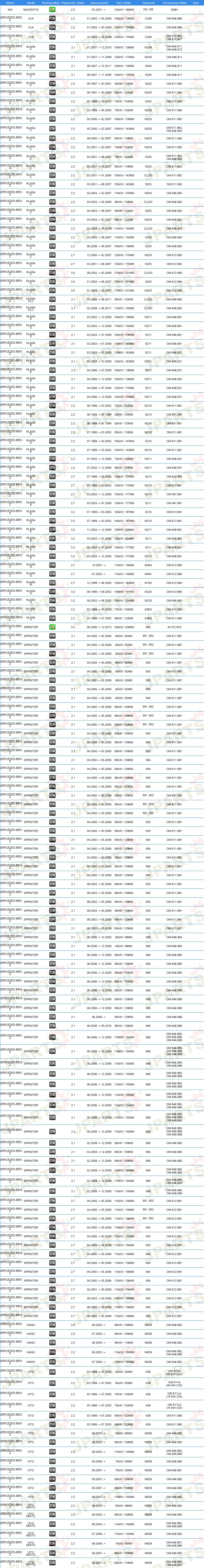Select the W163 body cell
Screen dimensions: 204x1568
point(148,583)
